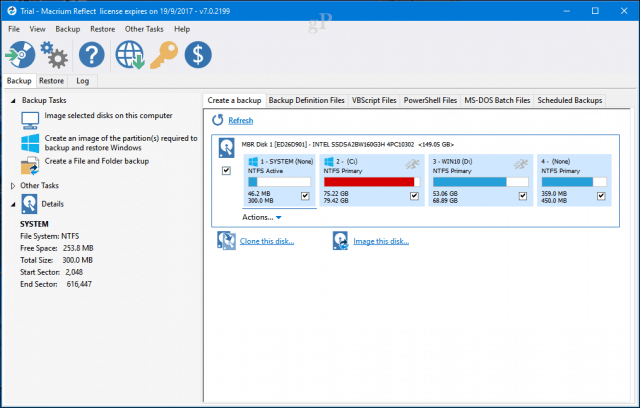The image size is (640, 408).
Task: Collapse the Backup Tasks section
Action: (x=13, y=100)
